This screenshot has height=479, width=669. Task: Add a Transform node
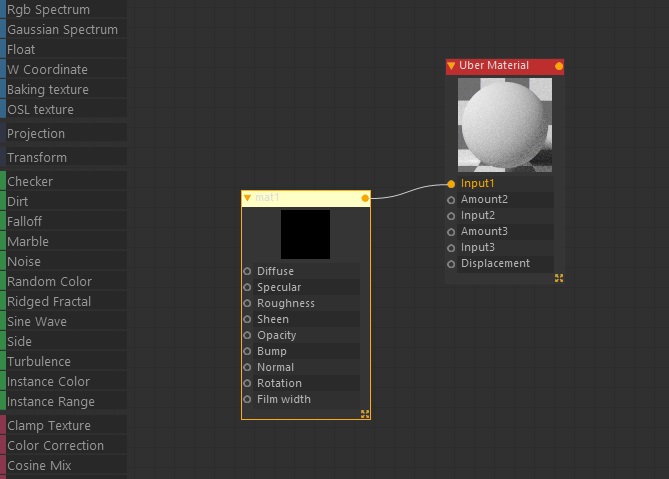[x=64, y=157]
